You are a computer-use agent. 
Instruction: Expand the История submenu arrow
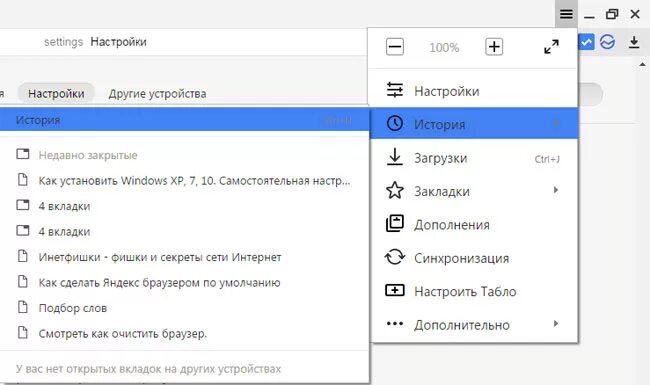point(556,123)
